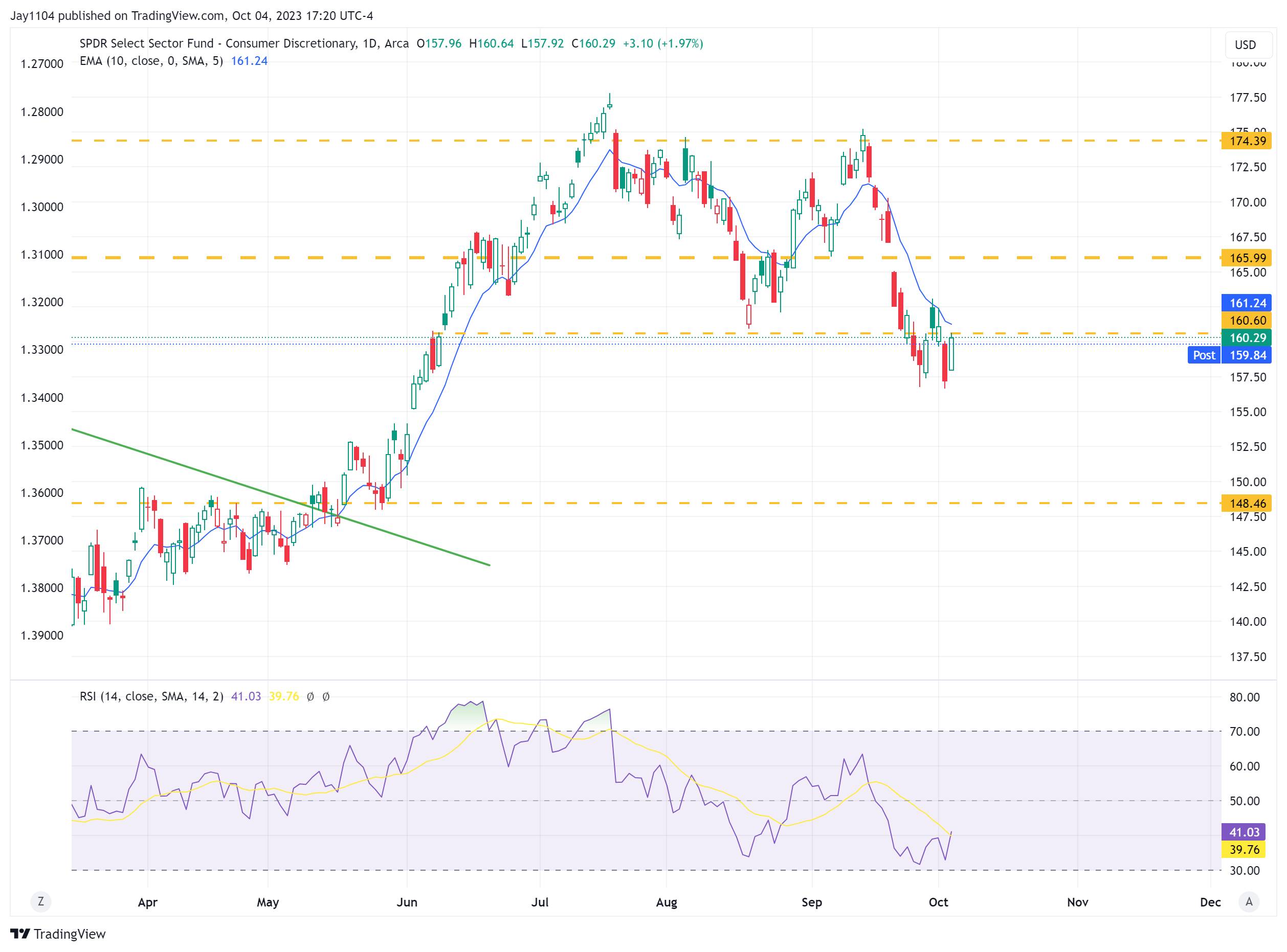Click the 160.60 yellow price label

(1246, 320)
